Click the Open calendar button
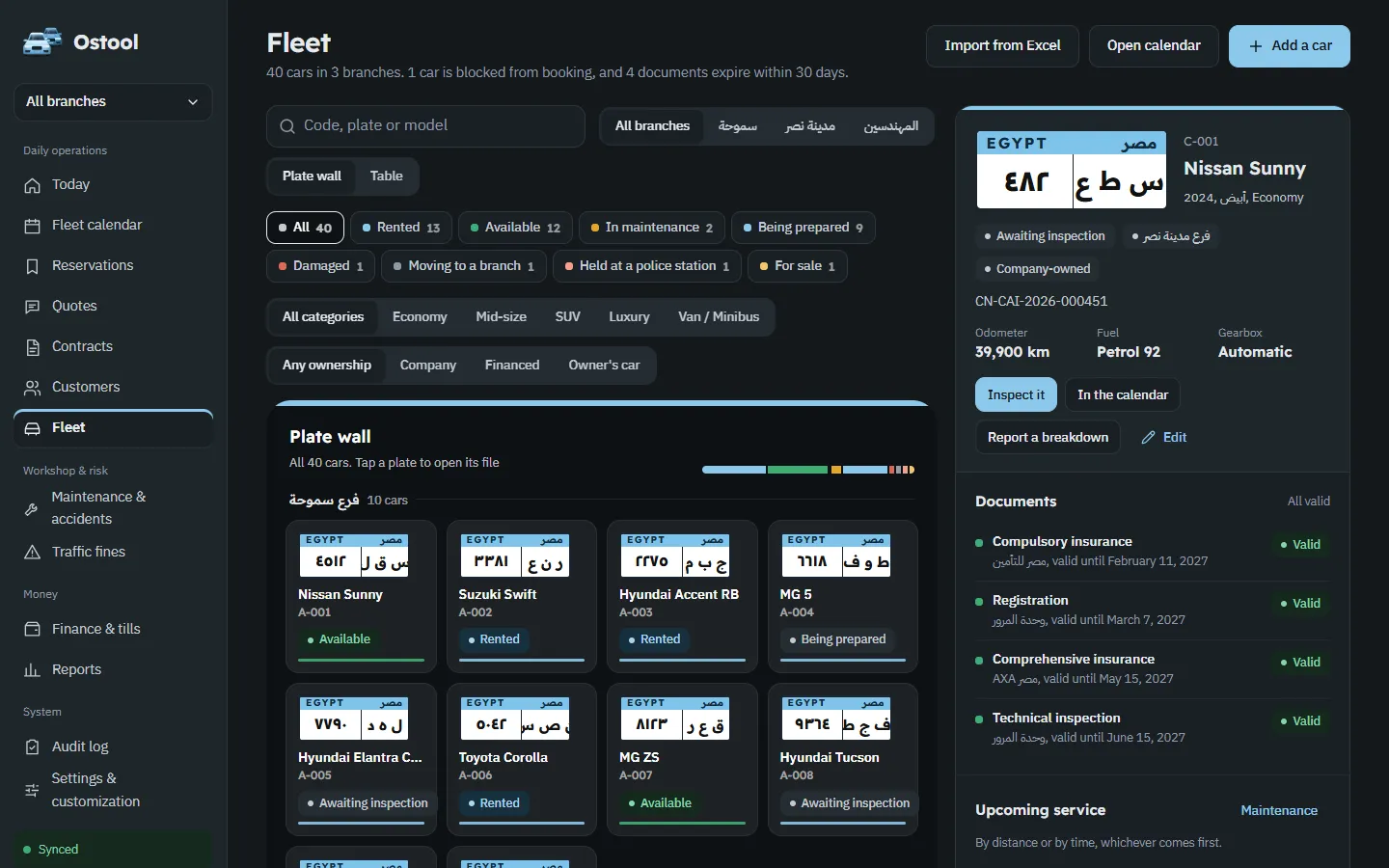 pos(1154,46)
